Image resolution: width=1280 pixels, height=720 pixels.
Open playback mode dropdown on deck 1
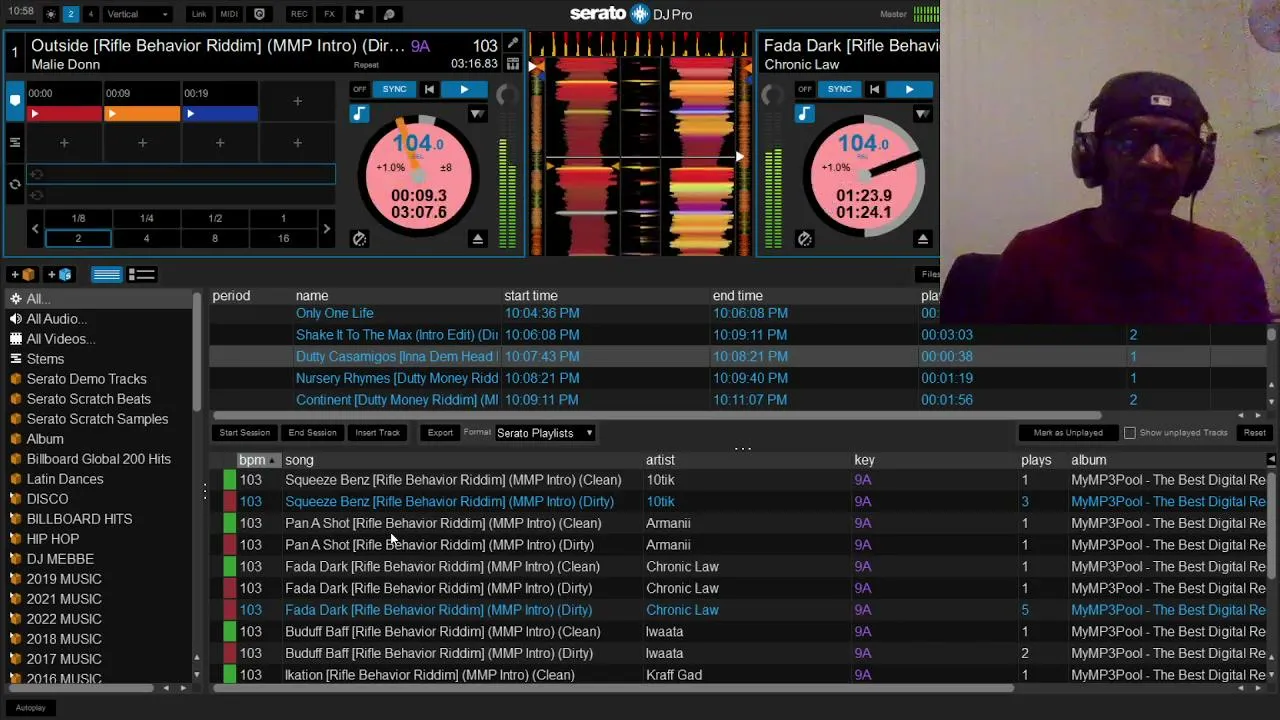477,114
